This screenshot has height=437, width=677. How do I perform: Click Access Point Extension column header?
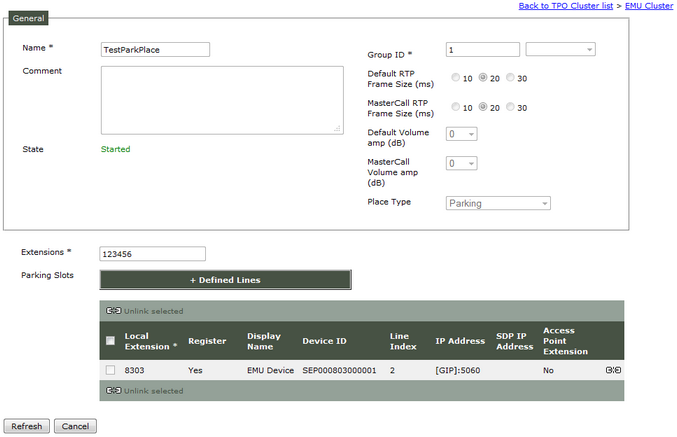coord(565,341)
